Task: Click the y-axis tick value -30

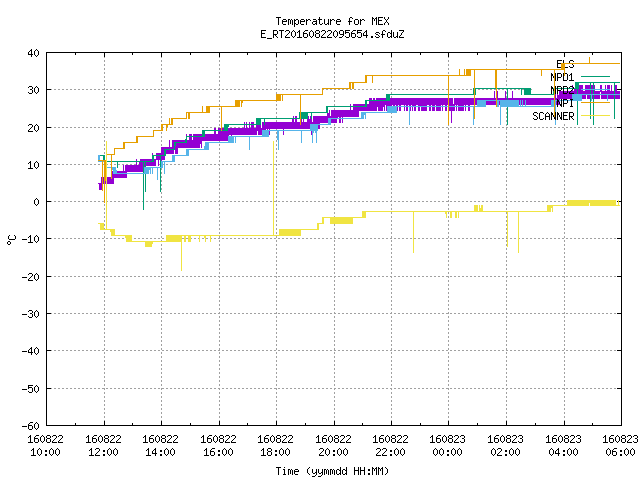Action: click(31, 314)
